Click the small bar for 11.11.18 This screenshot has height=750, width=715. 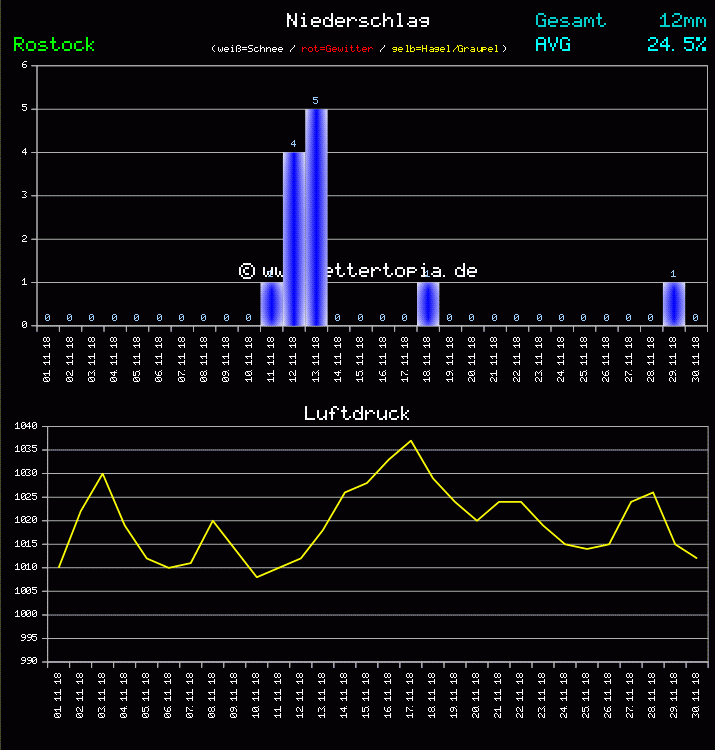coord(271,304)
